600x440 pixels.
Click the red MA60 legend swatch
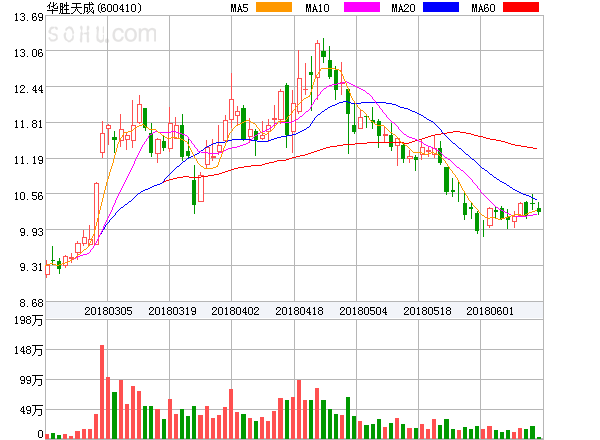click(x=521, y=7)
